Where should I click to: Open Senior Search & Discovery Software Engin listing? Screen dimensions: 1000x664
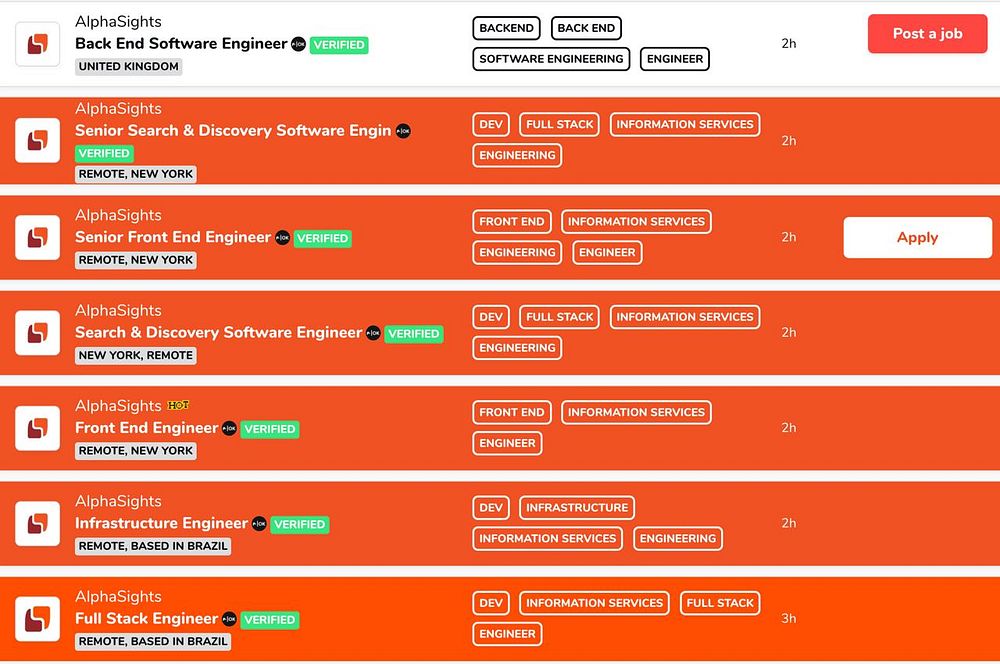233,130
